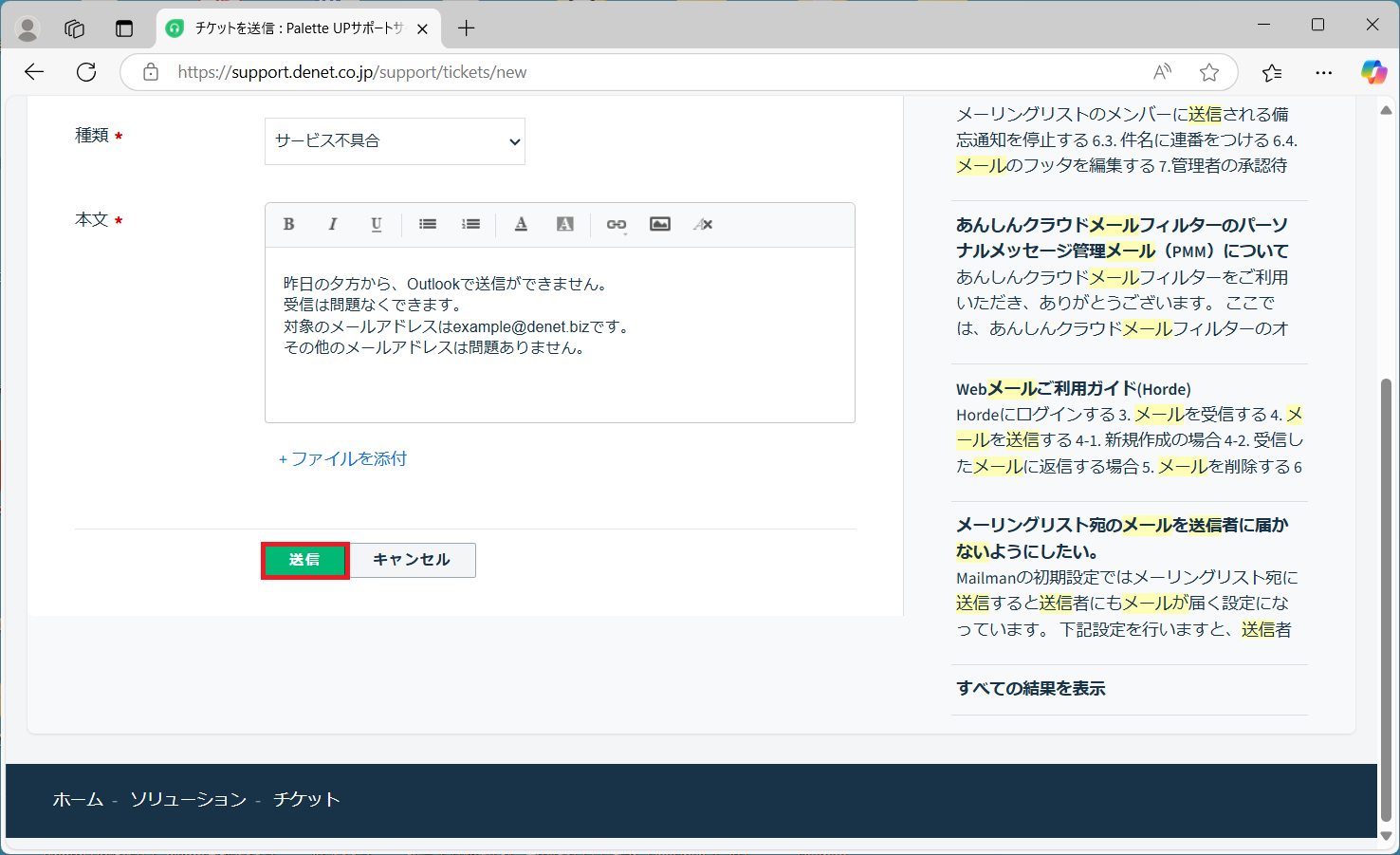Viewport: 1400px width, 855px height.
Task: Click the 本文 field label
Action: tap(92, 220)
